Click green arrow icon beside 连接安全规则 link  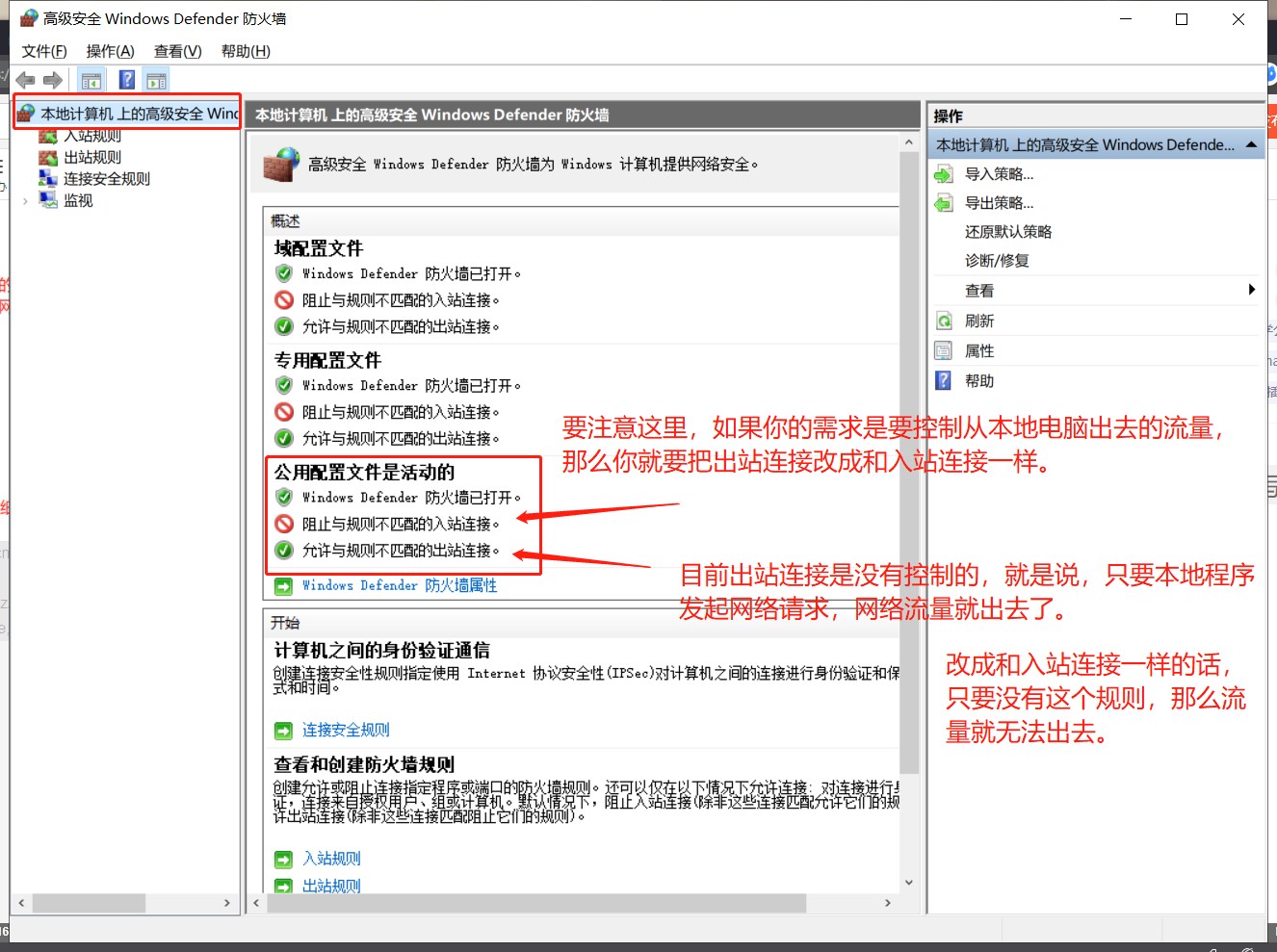[x=283, y=731]
